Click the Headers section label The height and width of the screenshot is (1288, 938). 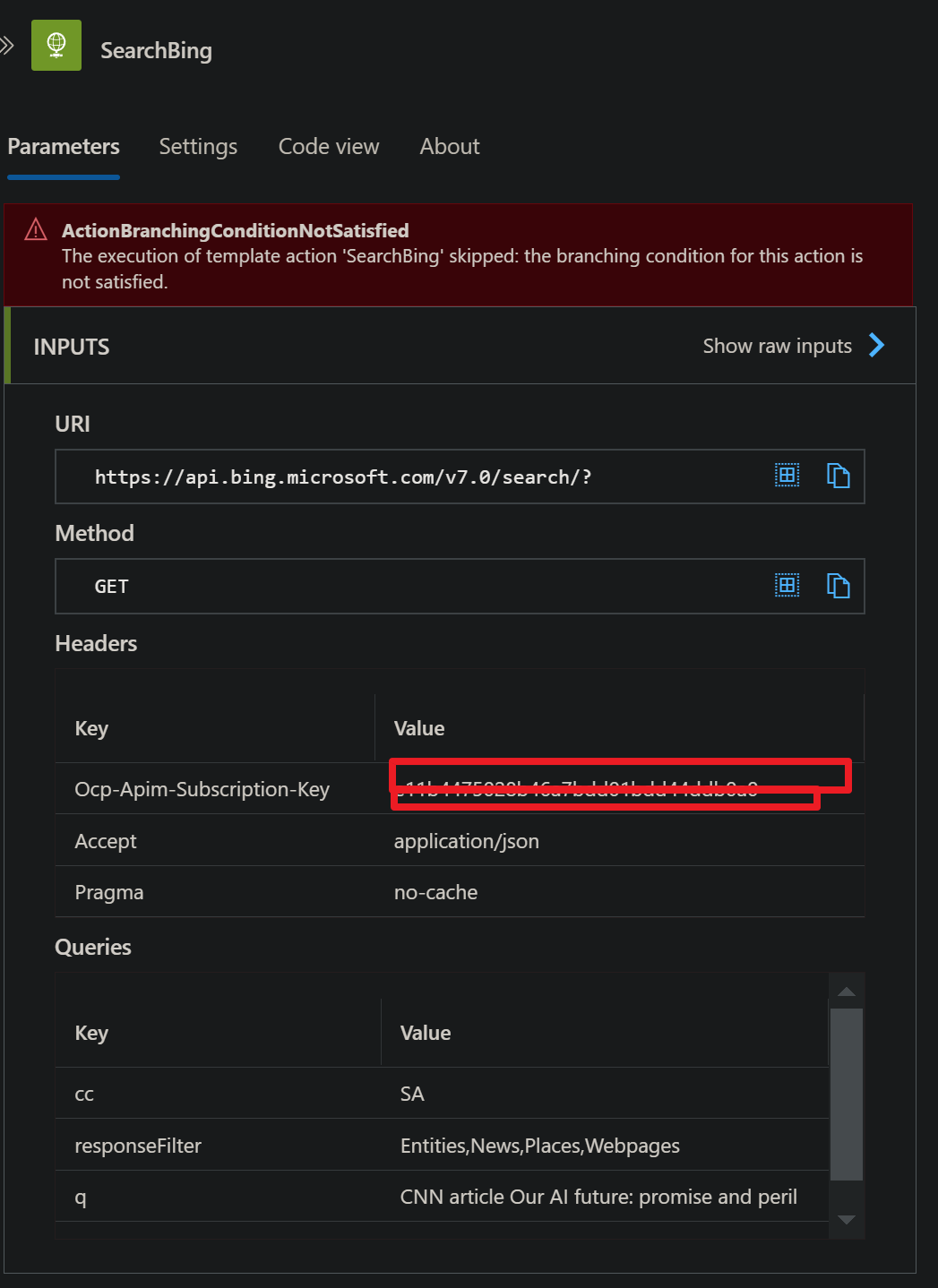[96, 643]
